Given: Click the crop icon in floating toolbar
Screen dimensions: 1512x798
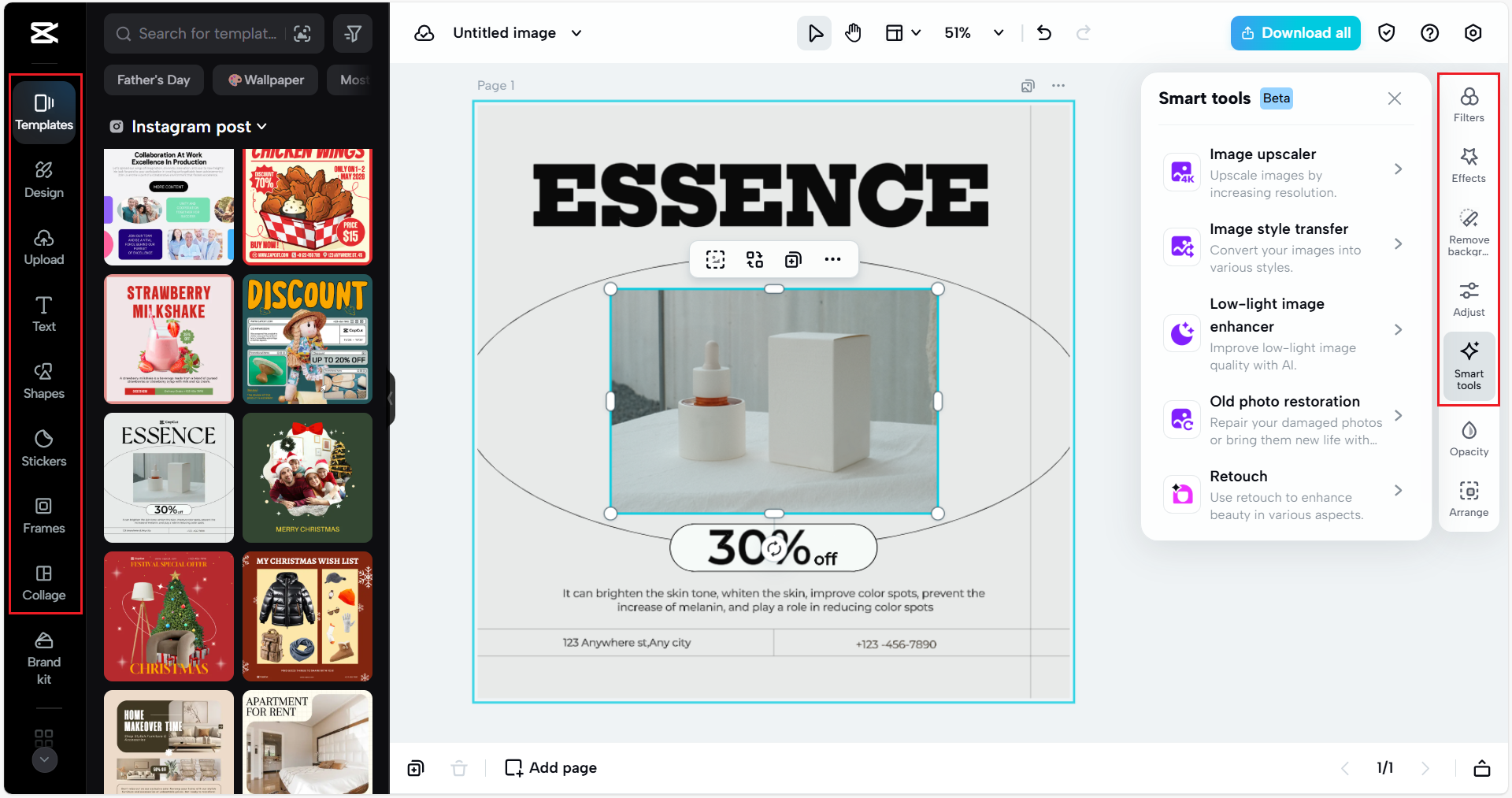Looking at the screenshot, I should pyautogui.click(x=715, y=260).
